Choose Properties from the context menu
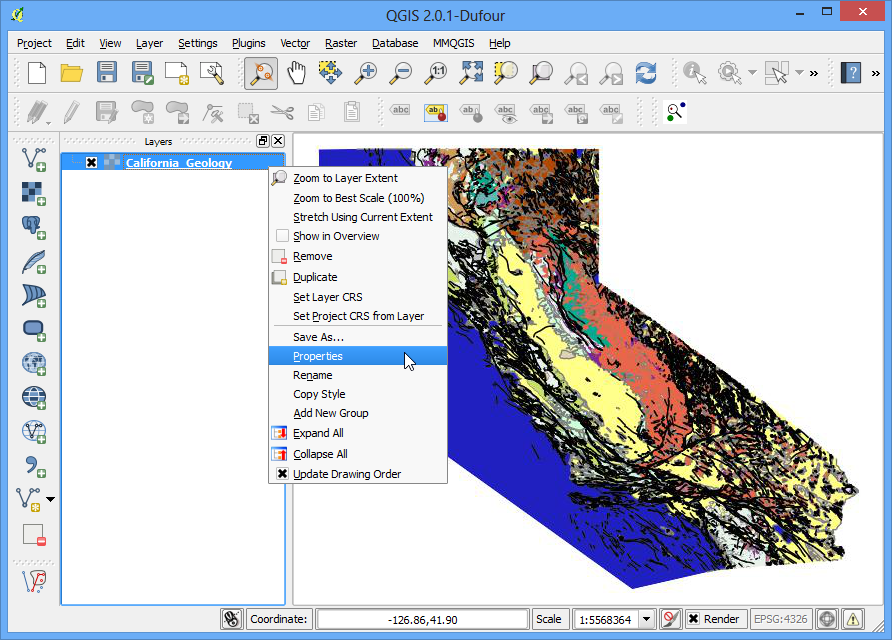 (x=358, y=356)
